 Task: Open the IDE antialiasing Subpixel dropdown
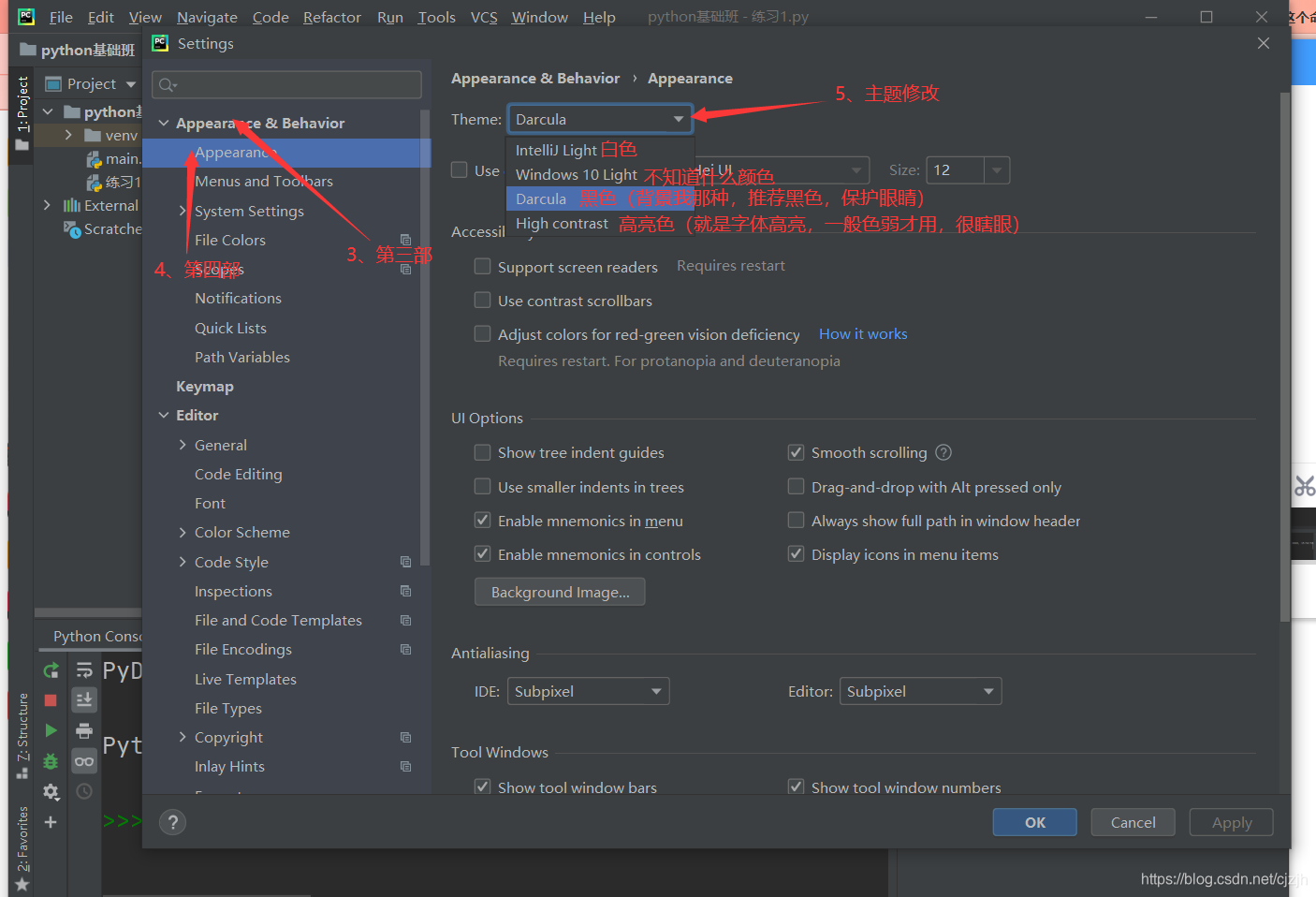pos(588,691)
